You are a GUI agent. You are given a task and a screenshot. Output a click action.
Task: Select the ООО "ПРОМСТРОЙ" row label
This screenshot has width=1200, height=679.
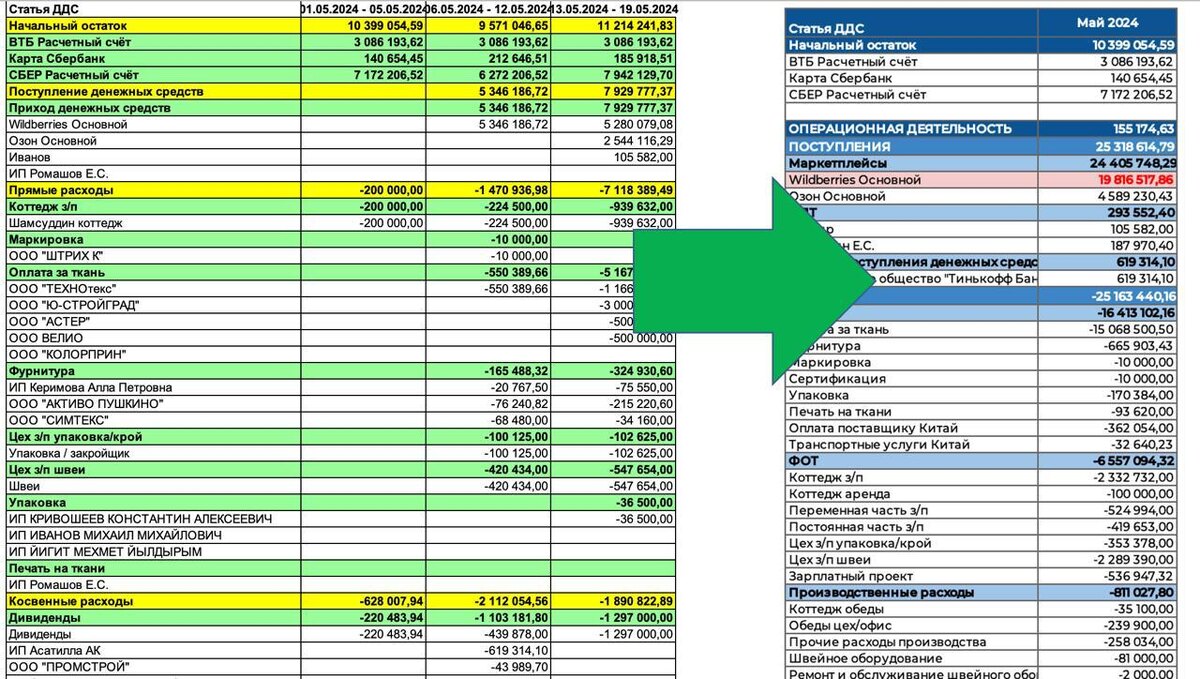(67, 667)
